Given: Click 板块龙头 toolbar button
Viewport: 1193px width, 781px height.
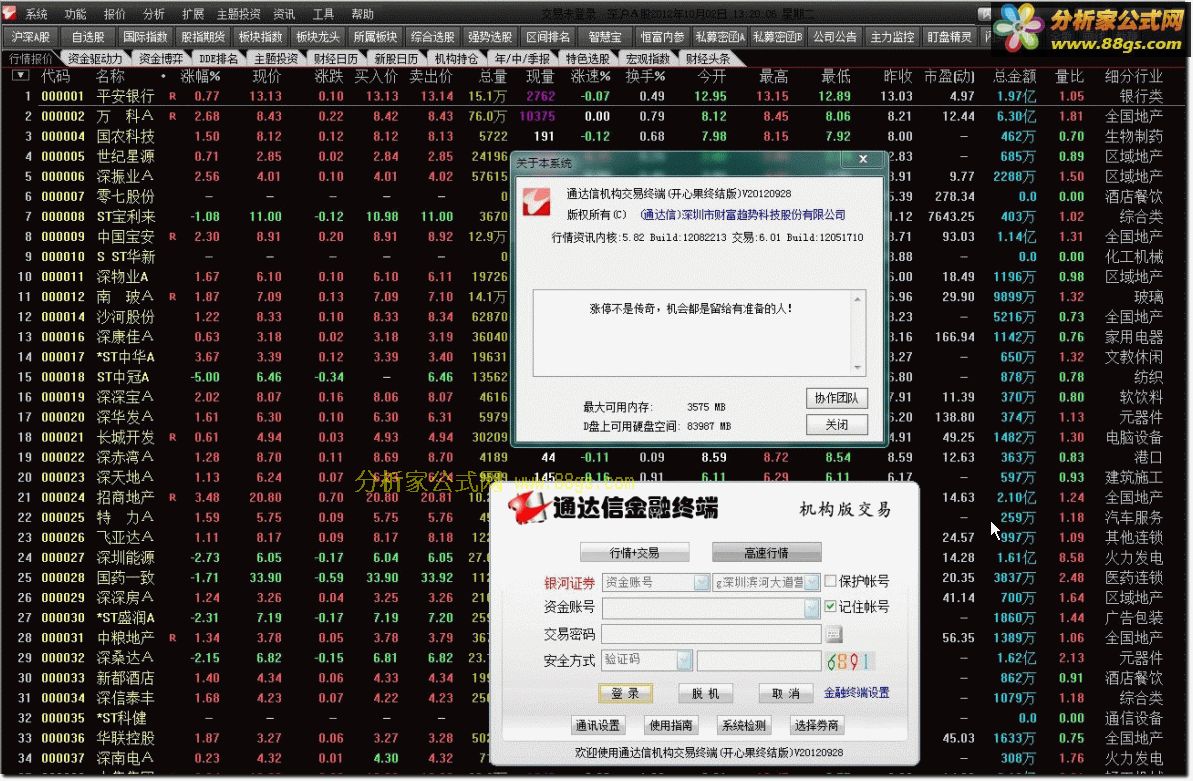Looking at the screenshot, I should pos(318,37).
